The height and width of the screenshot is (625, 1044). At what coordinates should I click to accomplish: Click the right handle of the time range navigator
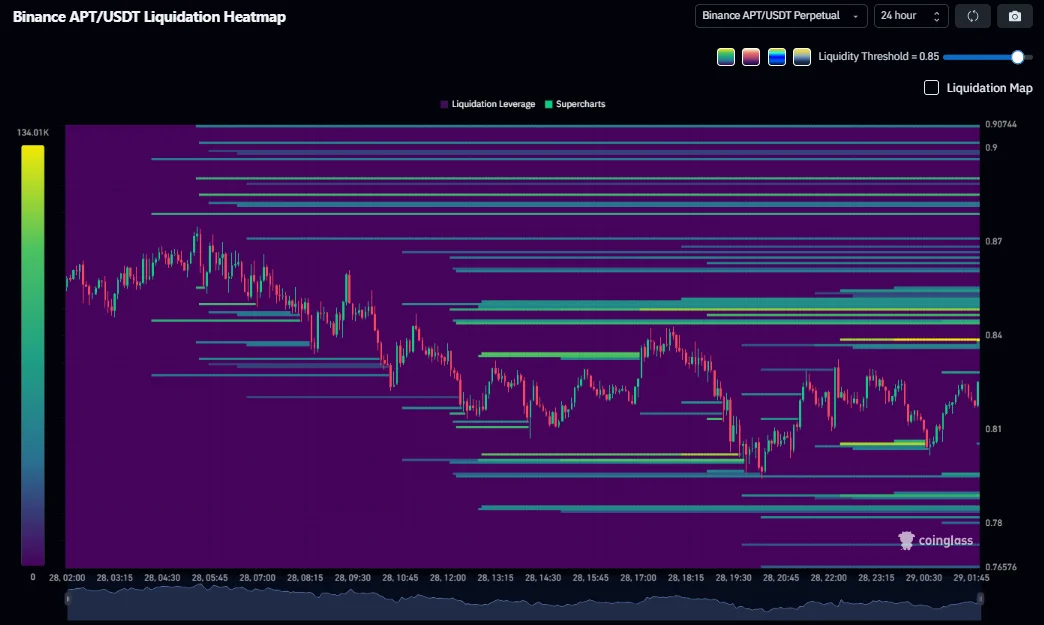click(x=980, y=599)
